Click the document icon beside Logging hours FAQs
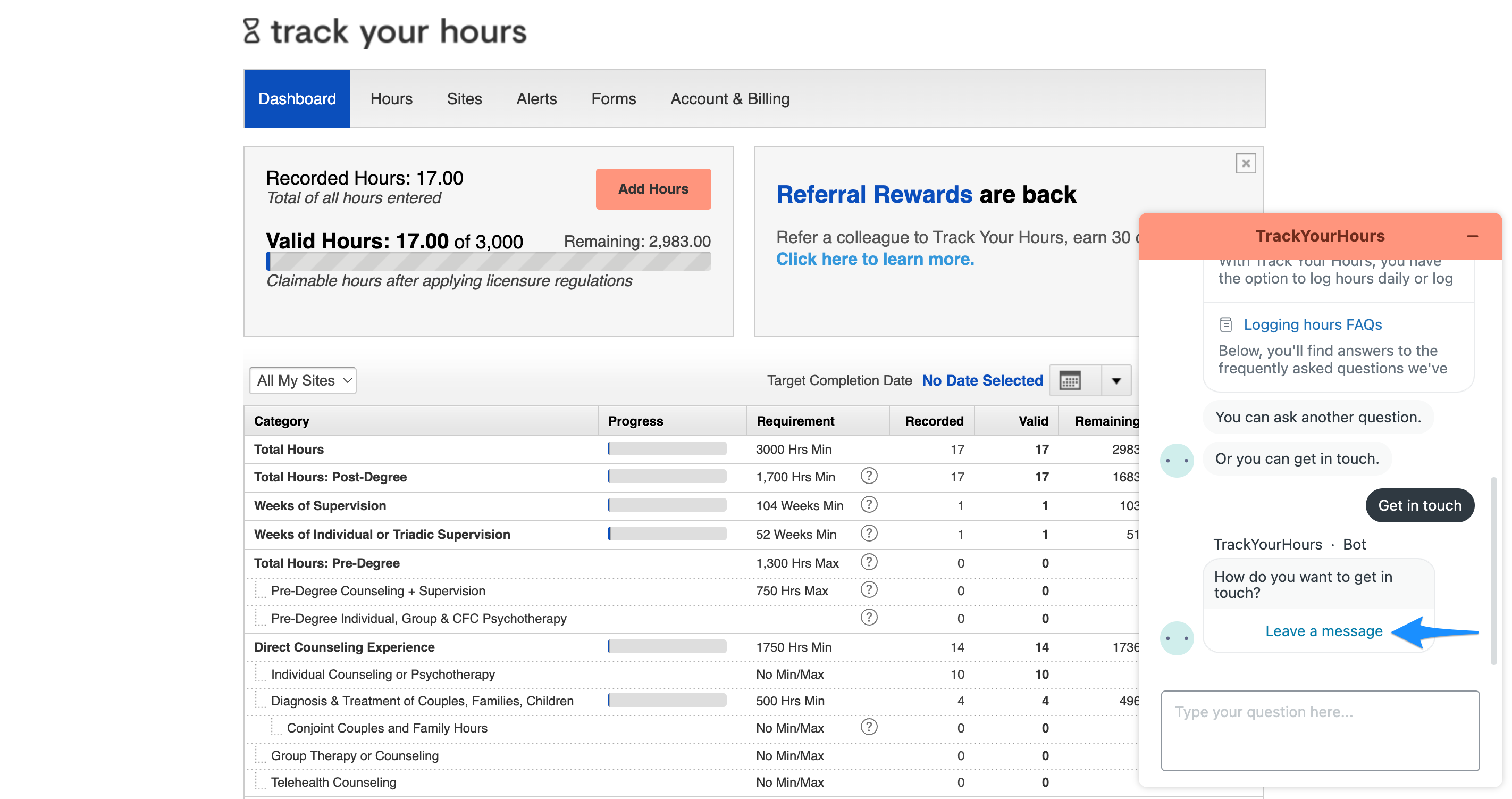This screenshot has height=799, width=1512. 1225,324
